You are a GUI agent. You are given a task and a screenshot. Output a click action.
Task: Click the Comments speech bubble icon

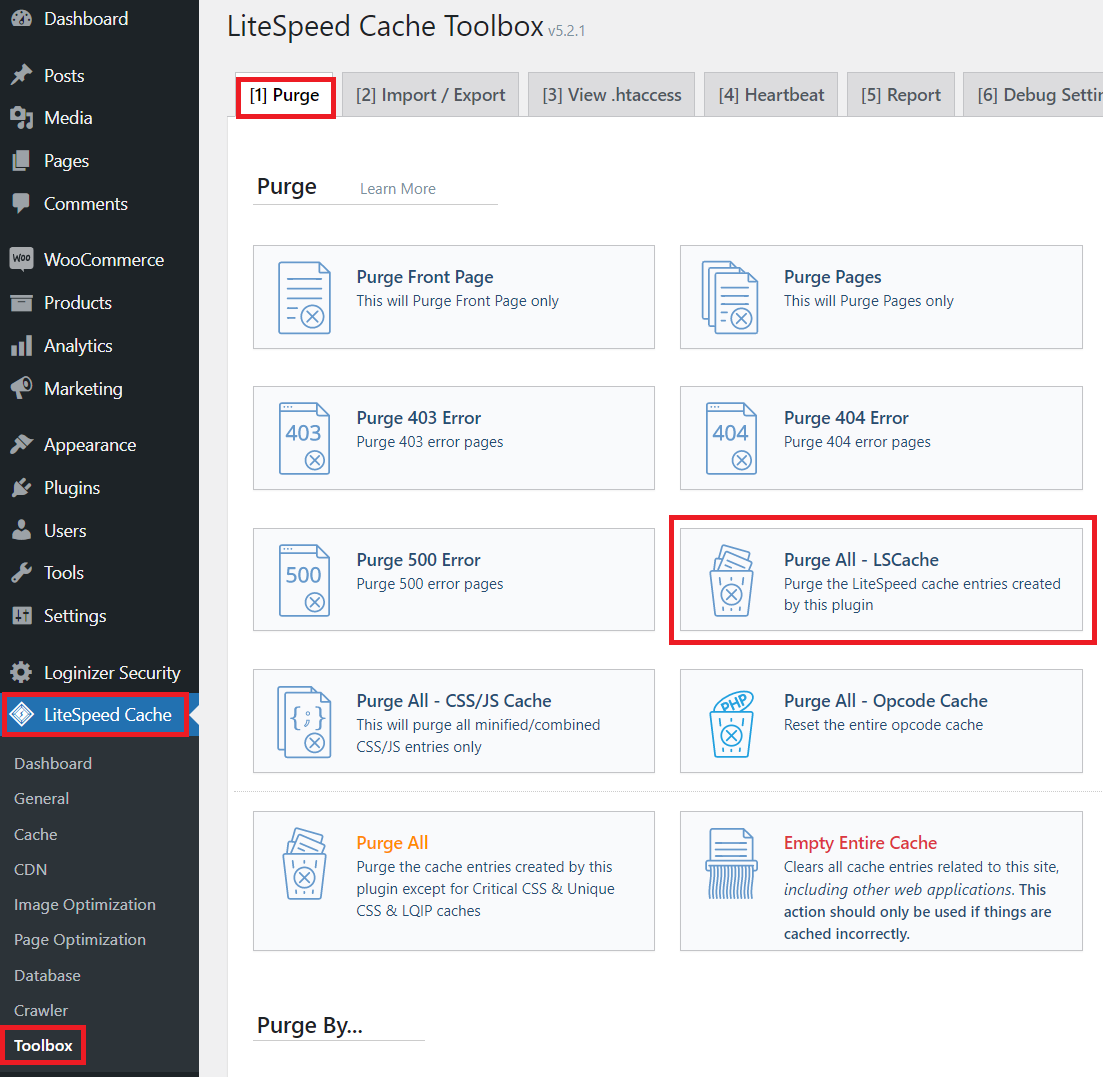point(22,204)
